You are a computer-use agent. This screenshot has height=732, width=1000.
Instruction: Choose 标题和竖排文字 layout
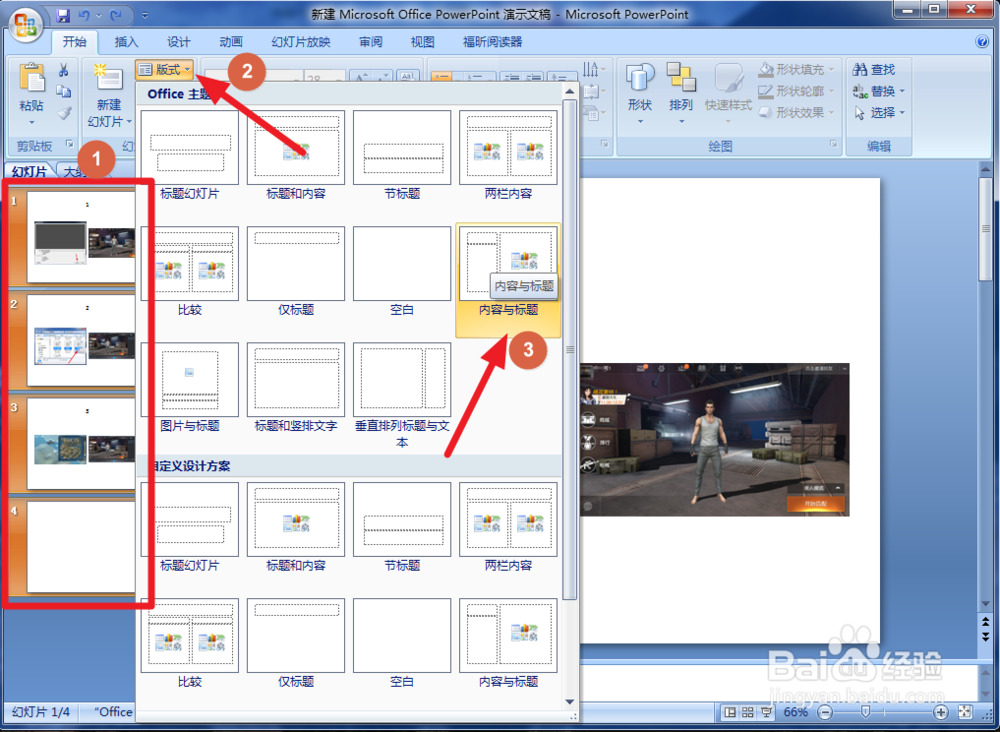click(x=296, y=387)
